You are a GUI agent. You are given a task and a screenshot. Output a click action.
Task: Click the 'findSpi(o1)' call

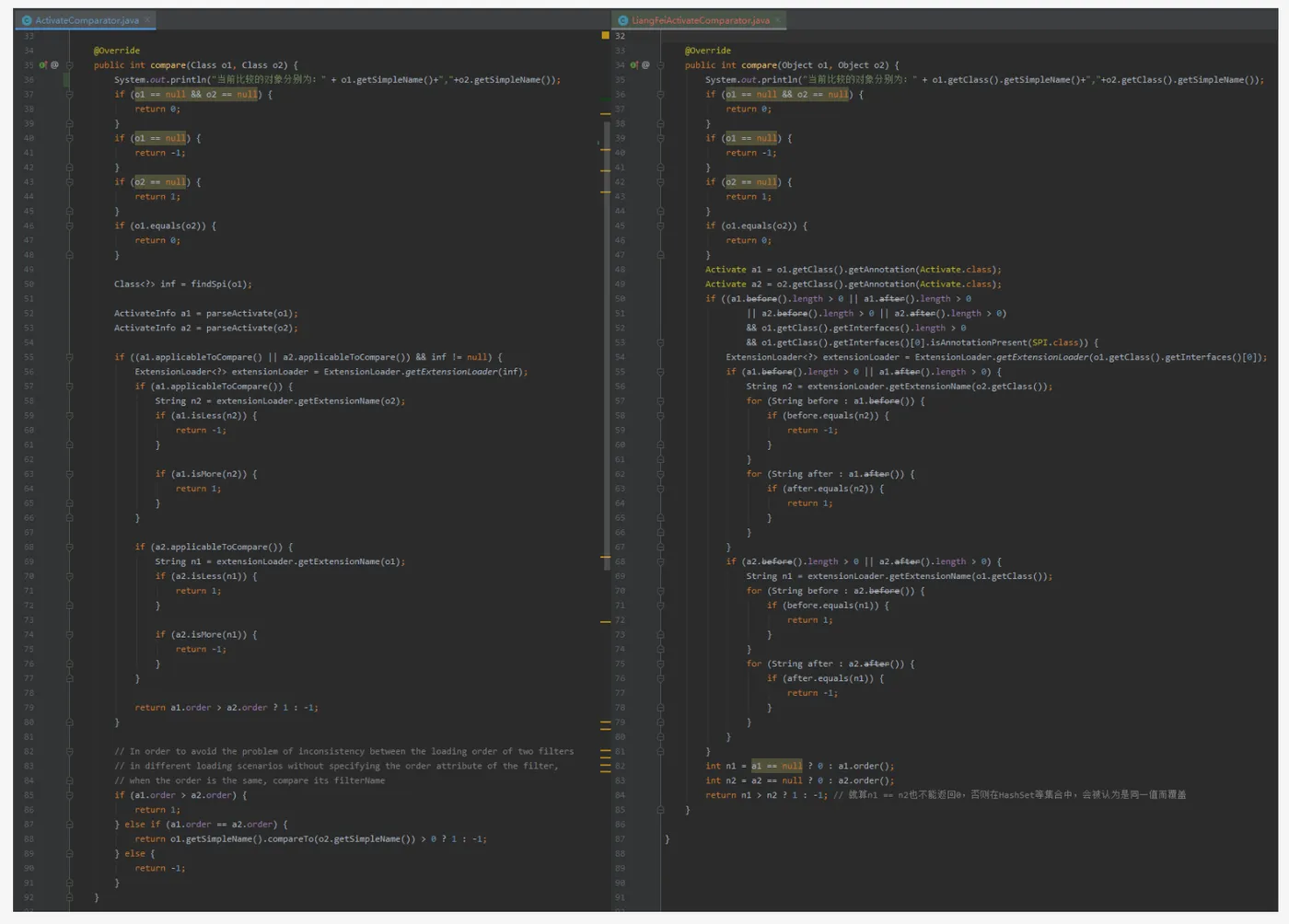(218, 284)
